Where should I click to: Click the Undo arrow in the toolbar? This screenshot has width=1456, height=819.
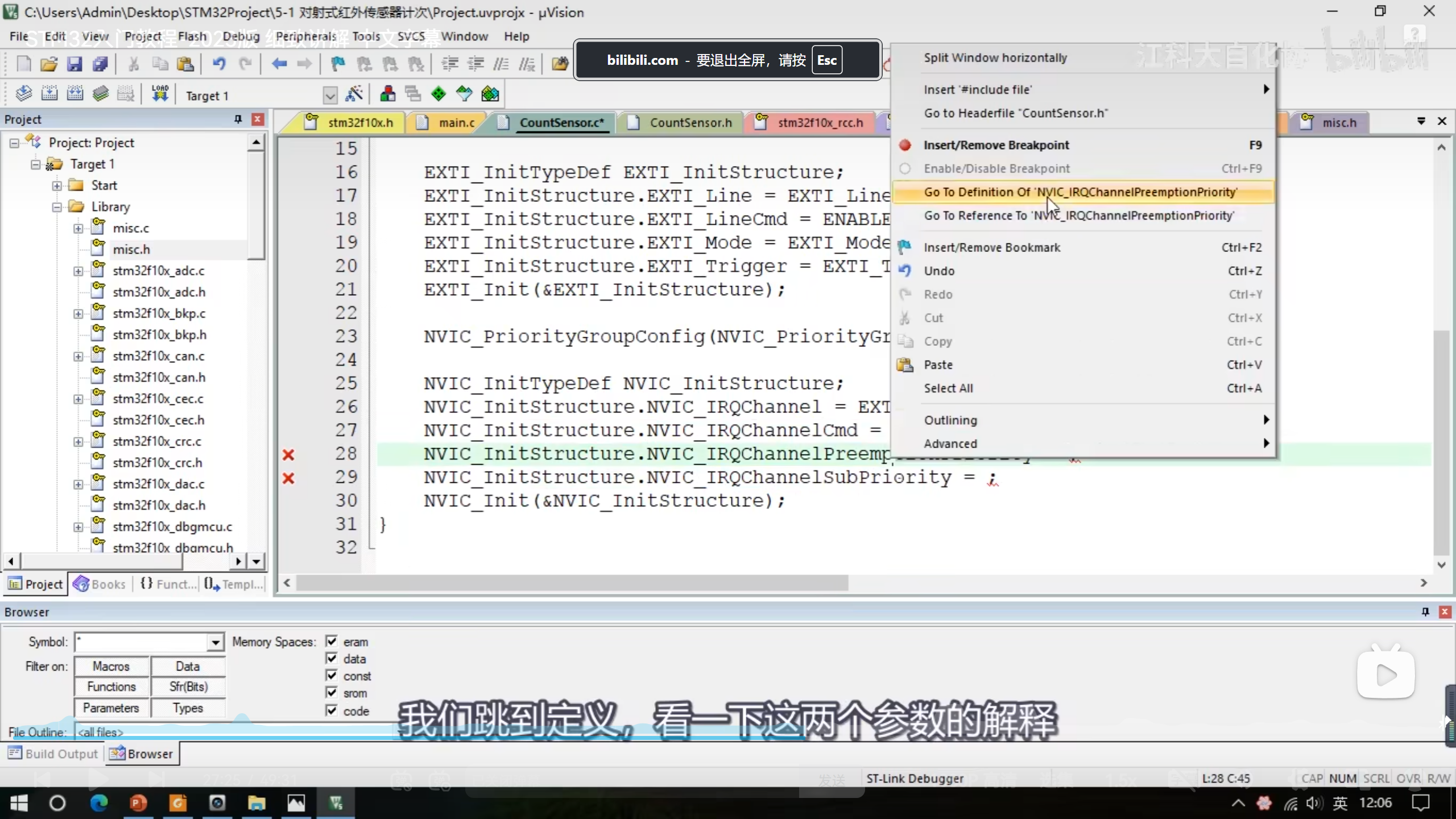(219, 64)
